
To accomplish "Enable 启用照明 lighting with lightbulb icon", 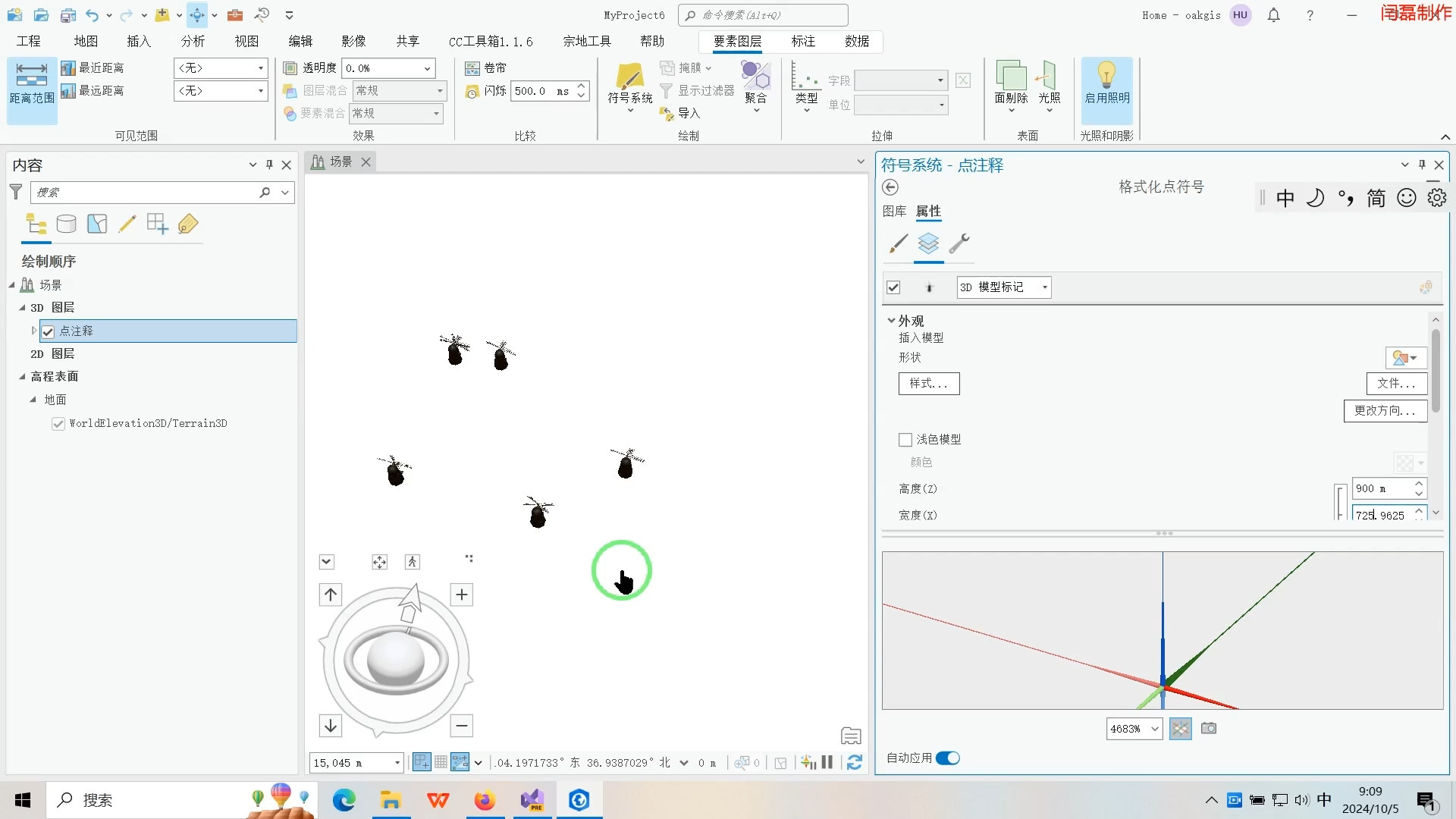I will click(1106, 83).
